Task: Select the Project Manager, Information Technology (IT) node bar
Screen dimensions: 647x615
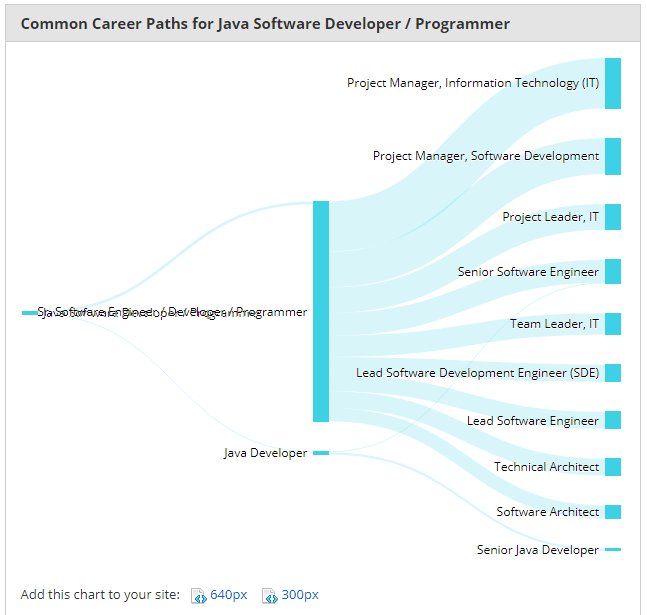Action: 613,83
